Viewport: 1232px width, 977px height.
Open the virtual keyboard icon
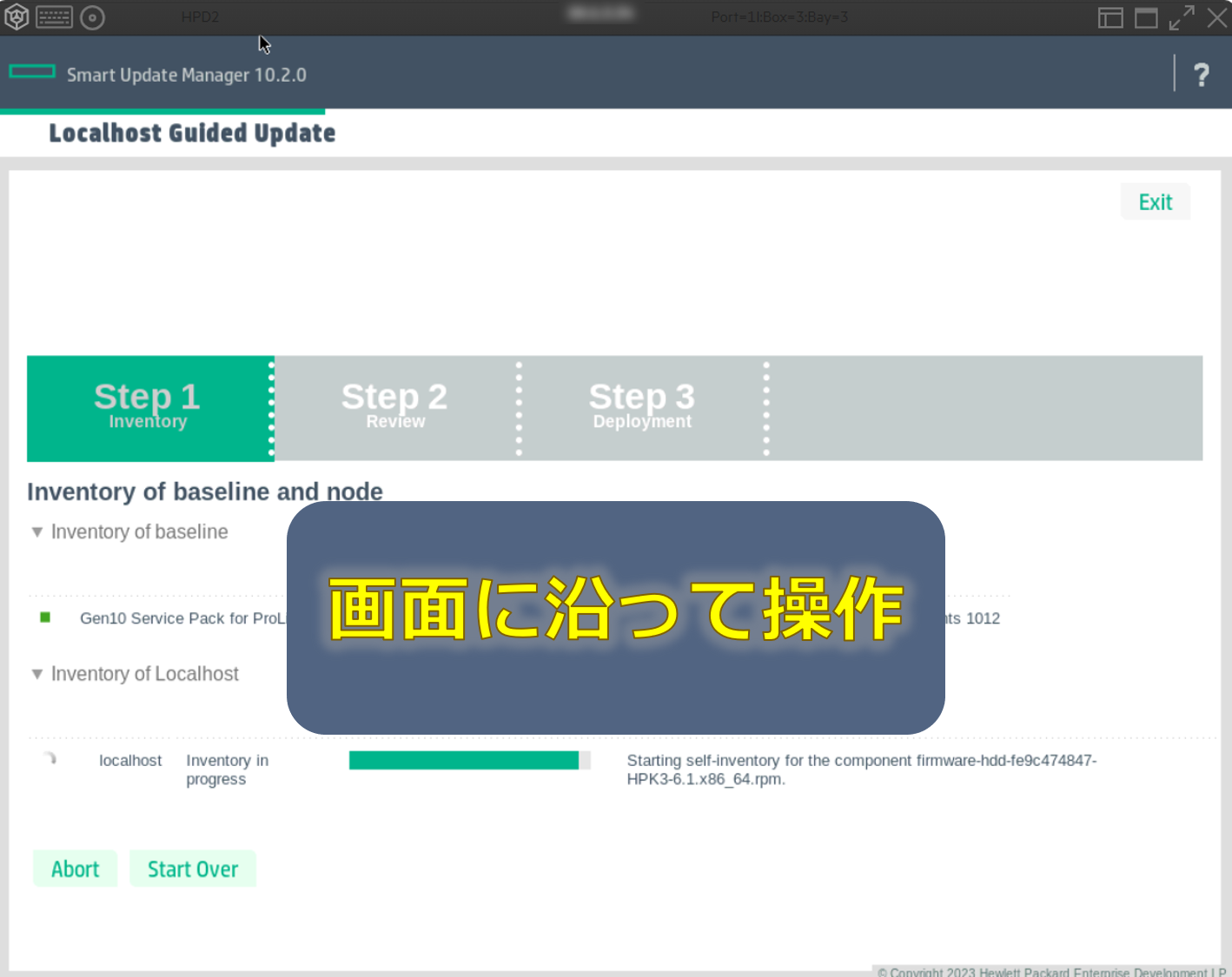tap(54, 17)
